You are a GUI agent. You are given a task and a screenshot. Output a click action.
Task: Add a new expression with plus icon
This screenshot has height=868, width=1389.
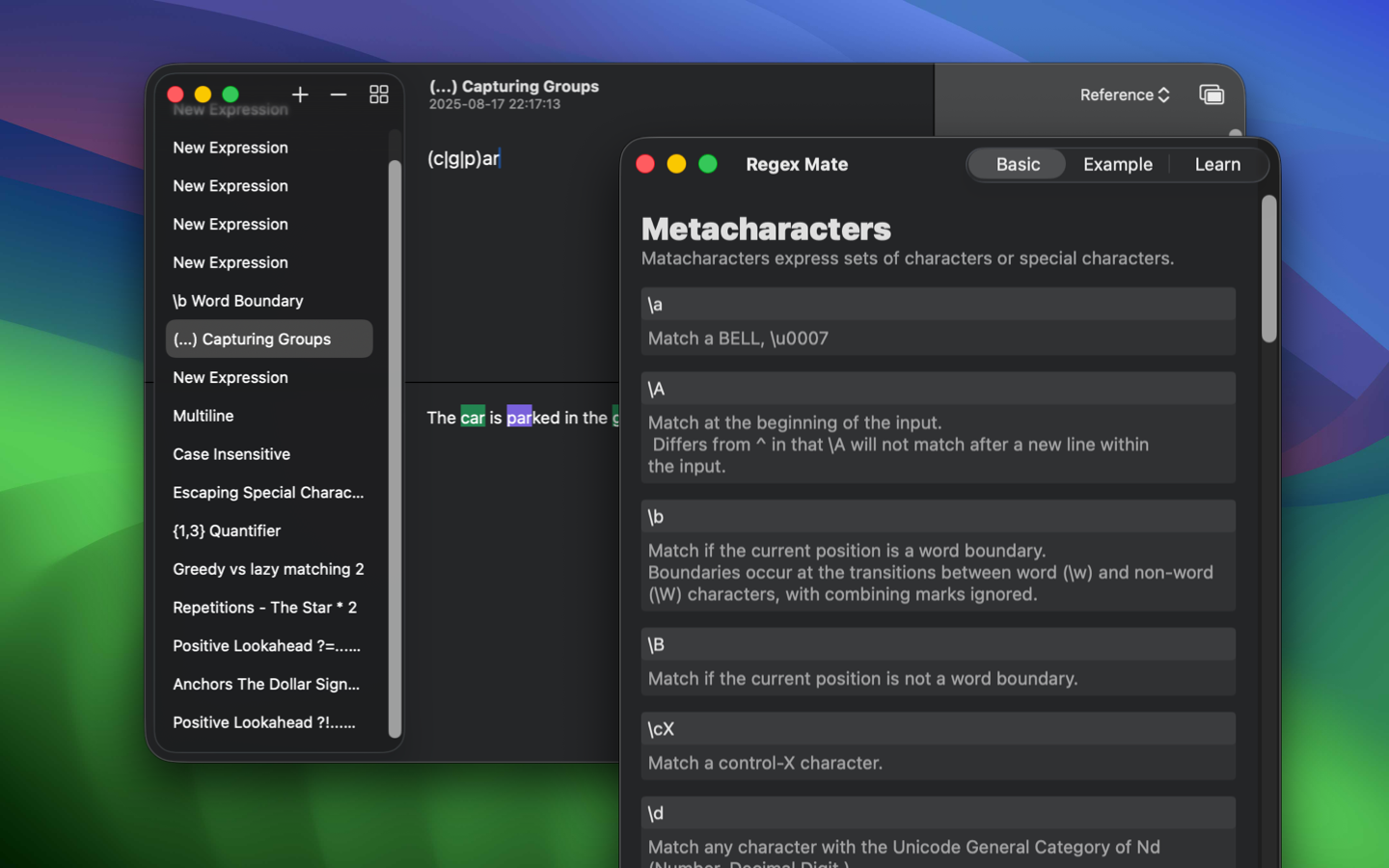pyautogui.click(x=300, y=95)
